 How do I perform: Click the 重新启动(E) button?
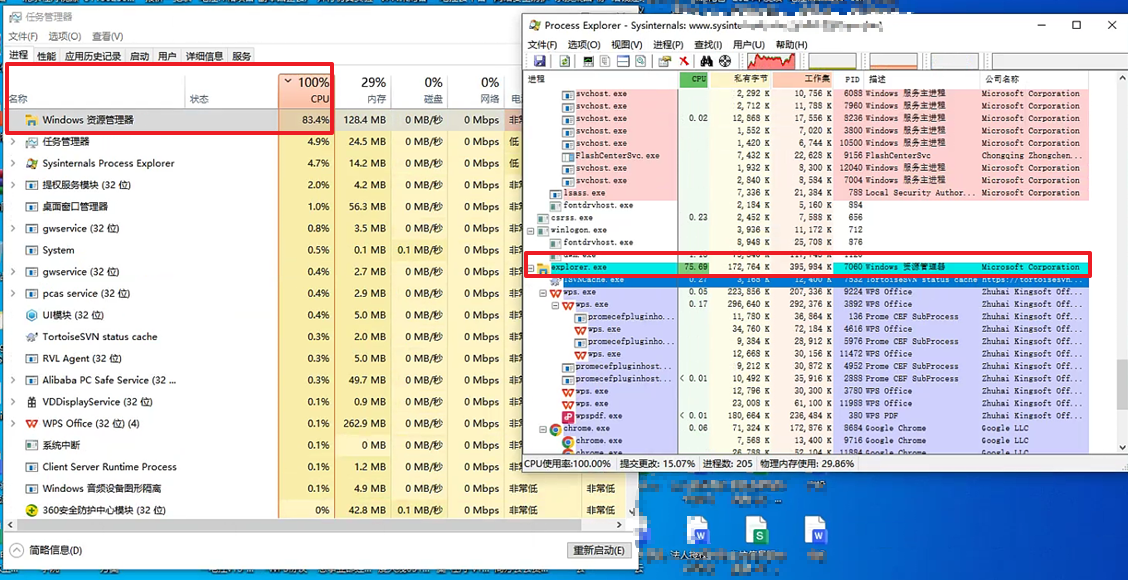click(599, 550)
